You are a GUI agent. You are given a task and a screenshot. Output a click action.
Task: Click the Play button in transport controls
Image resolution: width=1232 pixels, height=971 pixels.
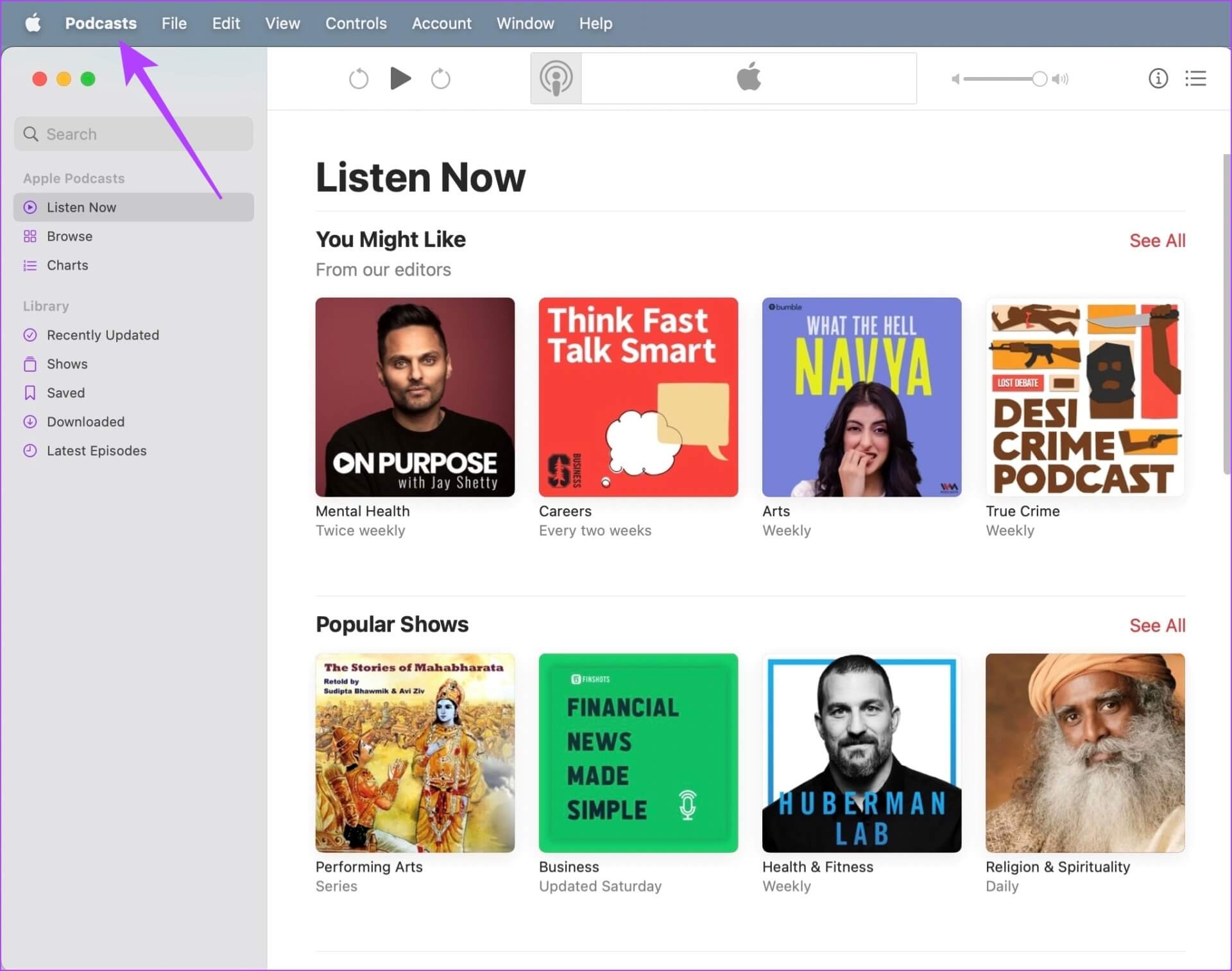pos(400,78)
